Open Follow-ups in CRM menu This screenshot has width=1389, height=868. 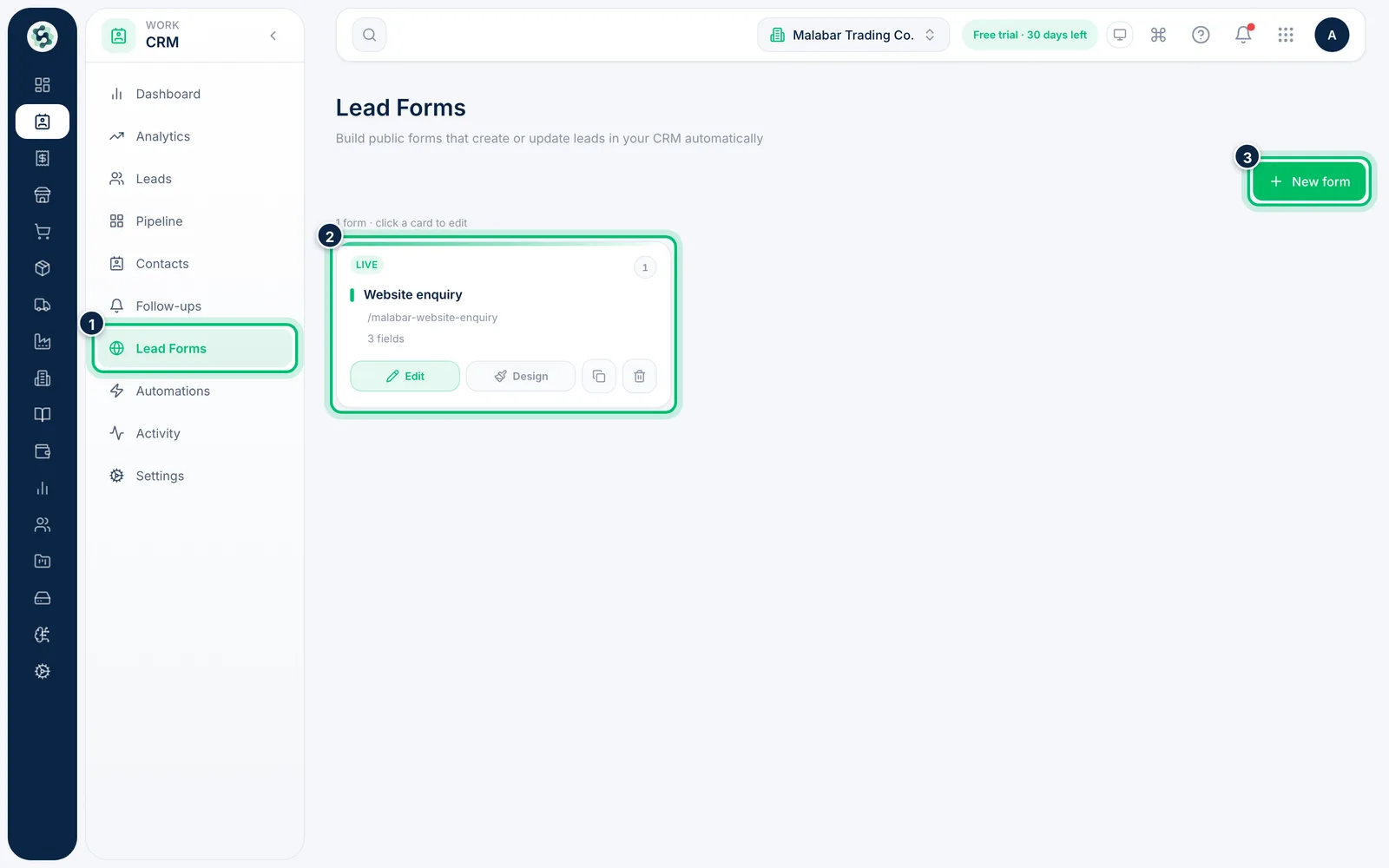(195, 306)
